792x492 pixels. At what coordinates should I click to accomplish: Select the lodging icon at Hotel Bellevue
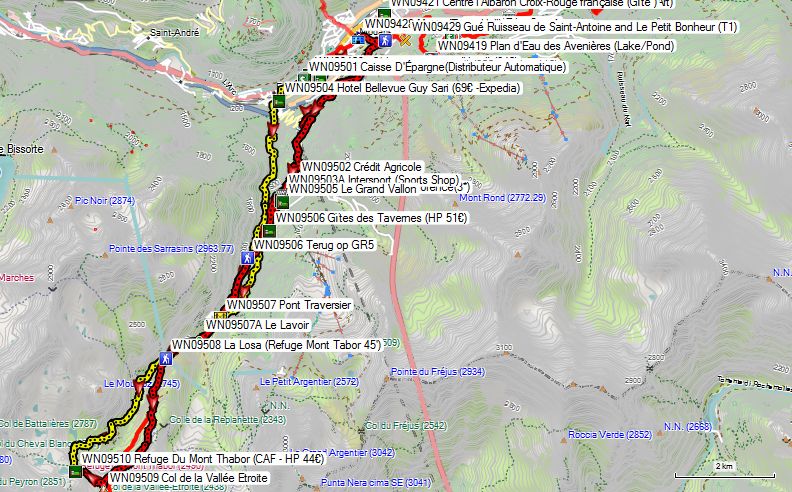click(279, 101)
